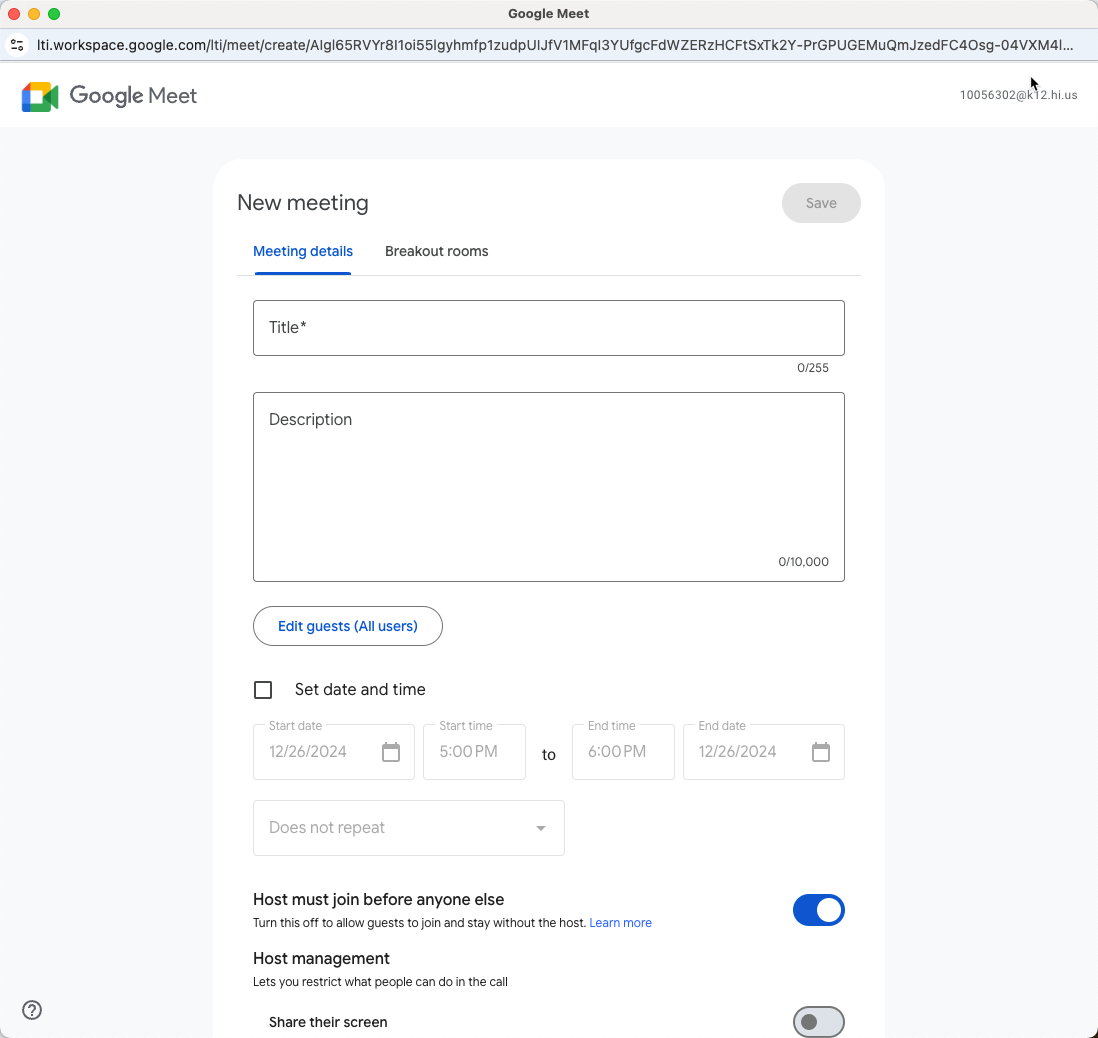Click the account email 10056302@k12.hi.us
This screenshot has height=1038, width=1098.
1018,95
